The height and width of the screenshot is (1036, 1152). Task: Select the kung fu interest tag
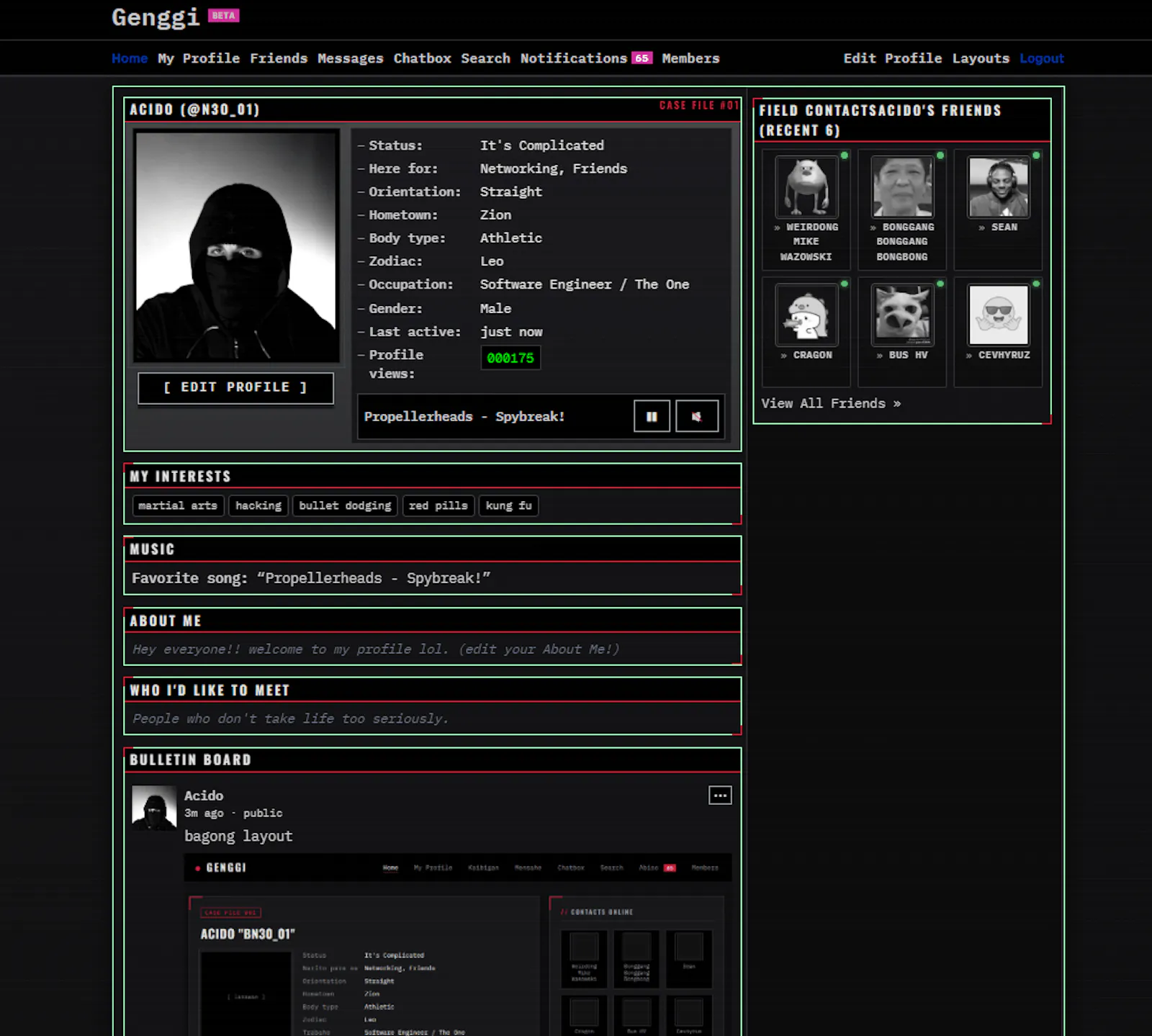(509, 505)
